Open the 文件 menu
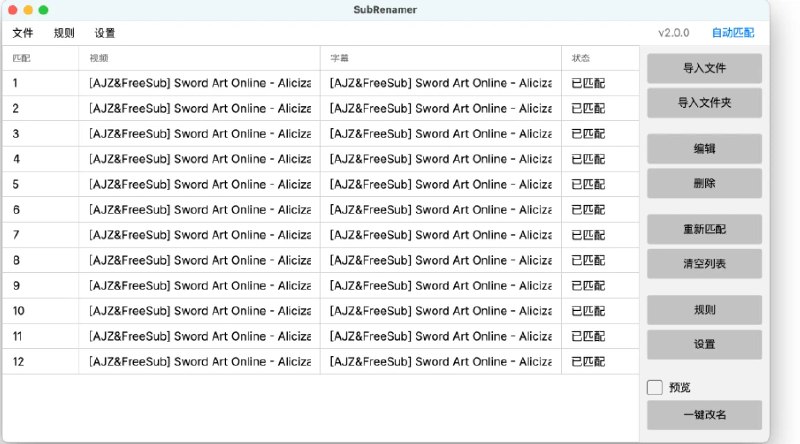Screen dimensions: 800x444 click(x=23, y=33)
